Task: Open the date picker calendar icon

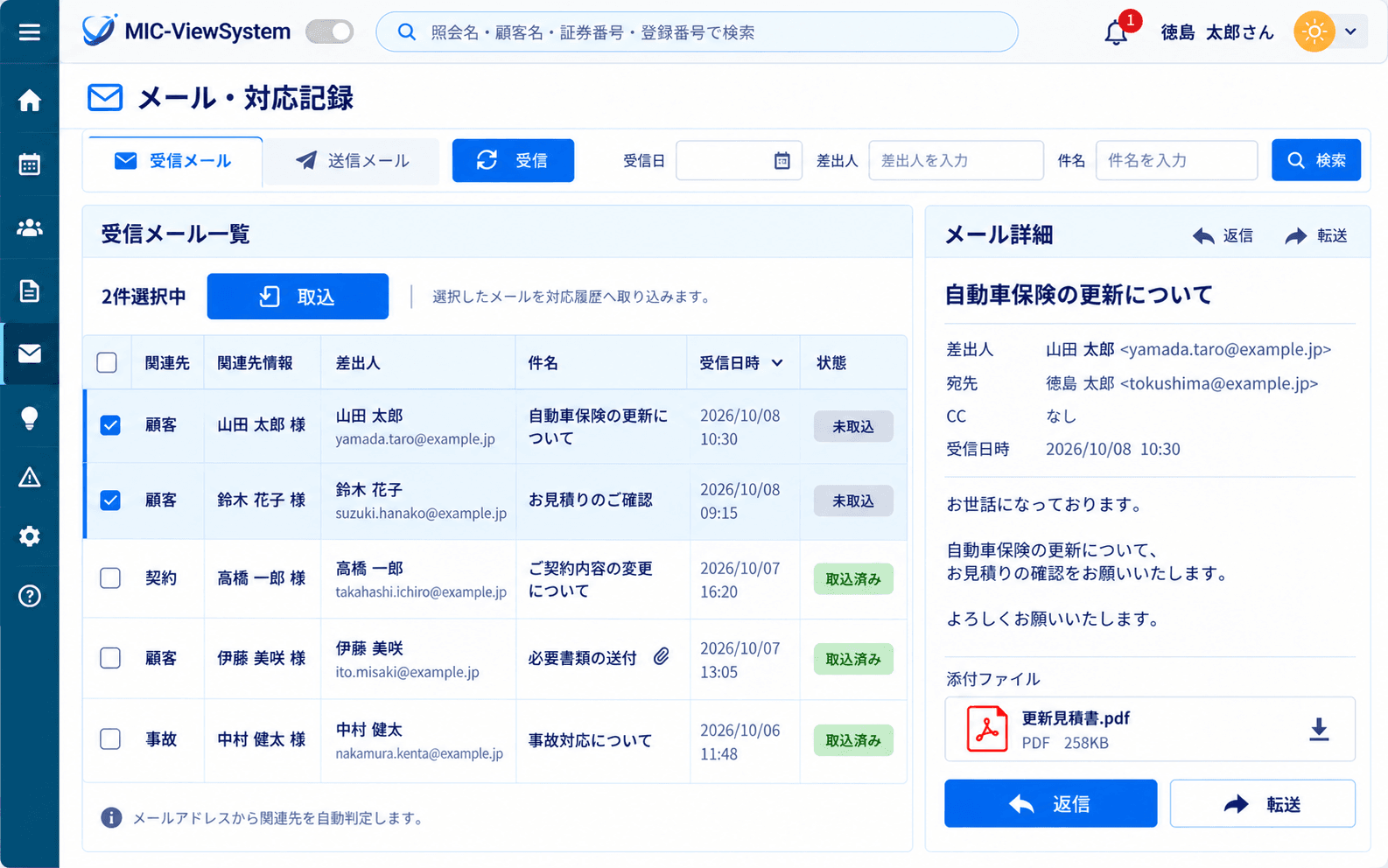Action: click(x=782, y=161)
